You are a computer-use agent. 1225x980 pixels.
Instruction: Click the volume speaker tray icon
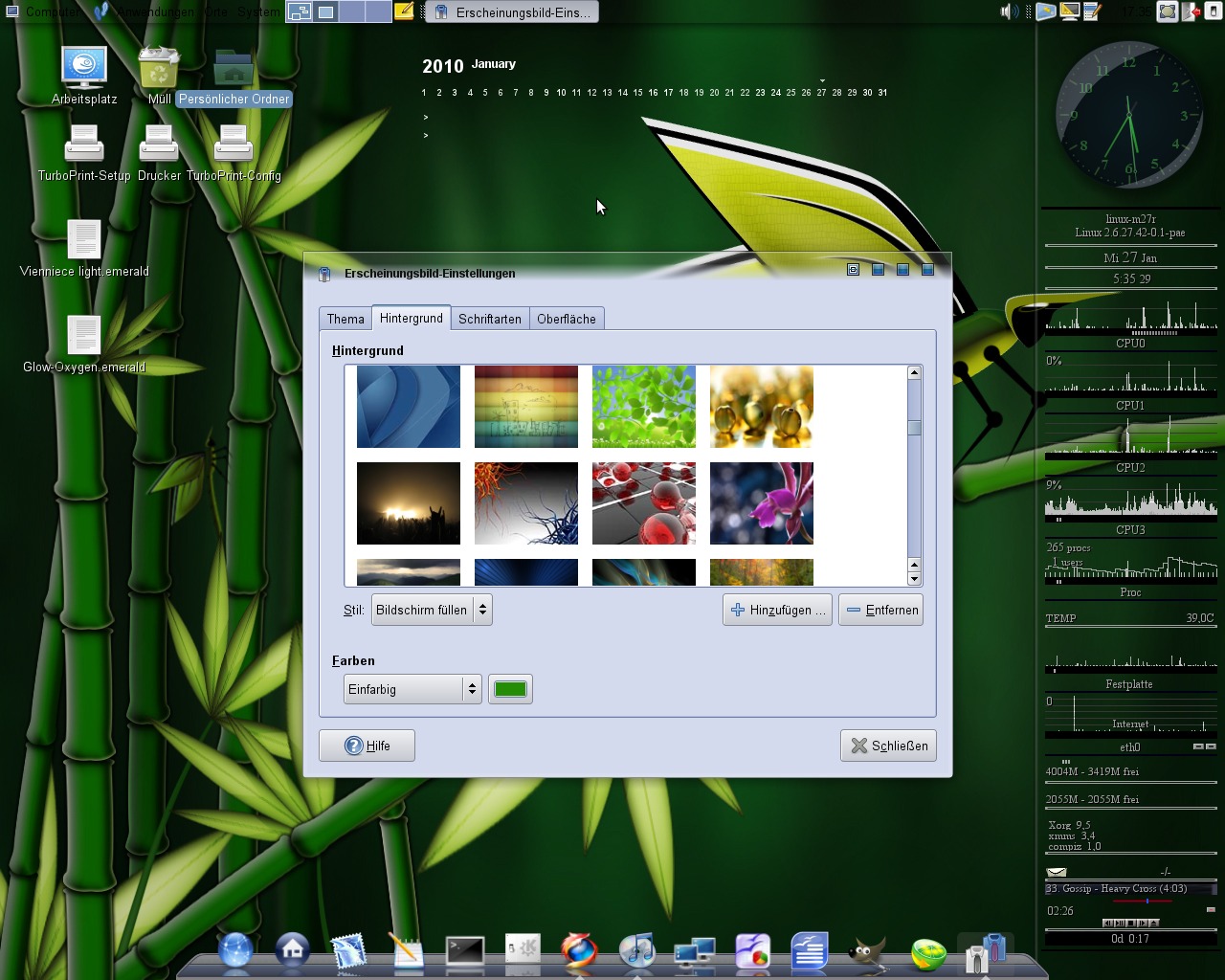tap(1008, 11)
